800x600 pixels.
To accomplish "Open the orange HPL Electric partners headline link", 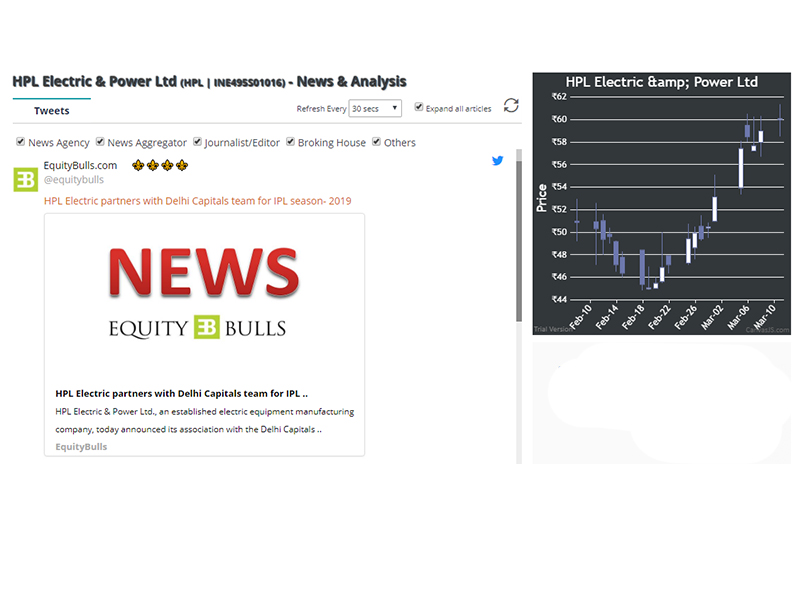I will 197,201.
